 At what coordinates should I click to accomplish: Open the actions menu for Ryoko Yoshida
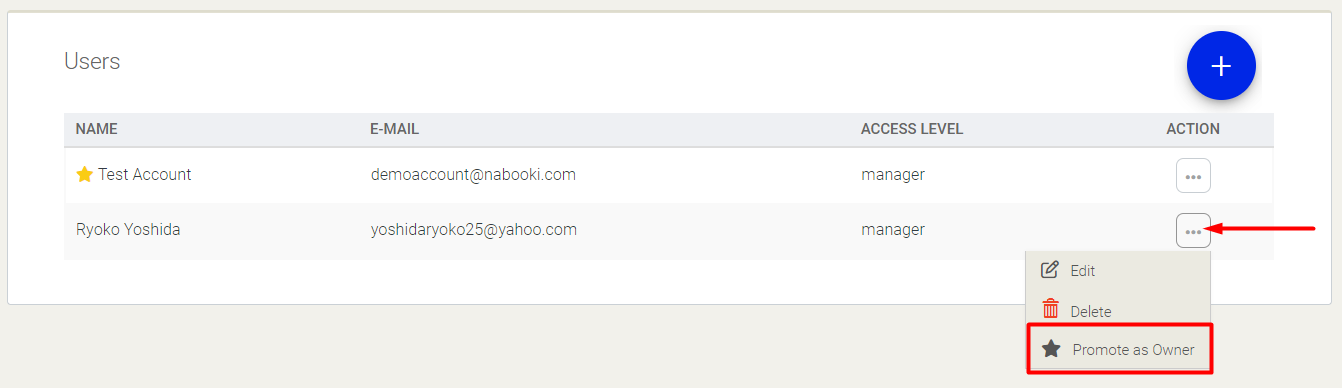[1193, 230]
